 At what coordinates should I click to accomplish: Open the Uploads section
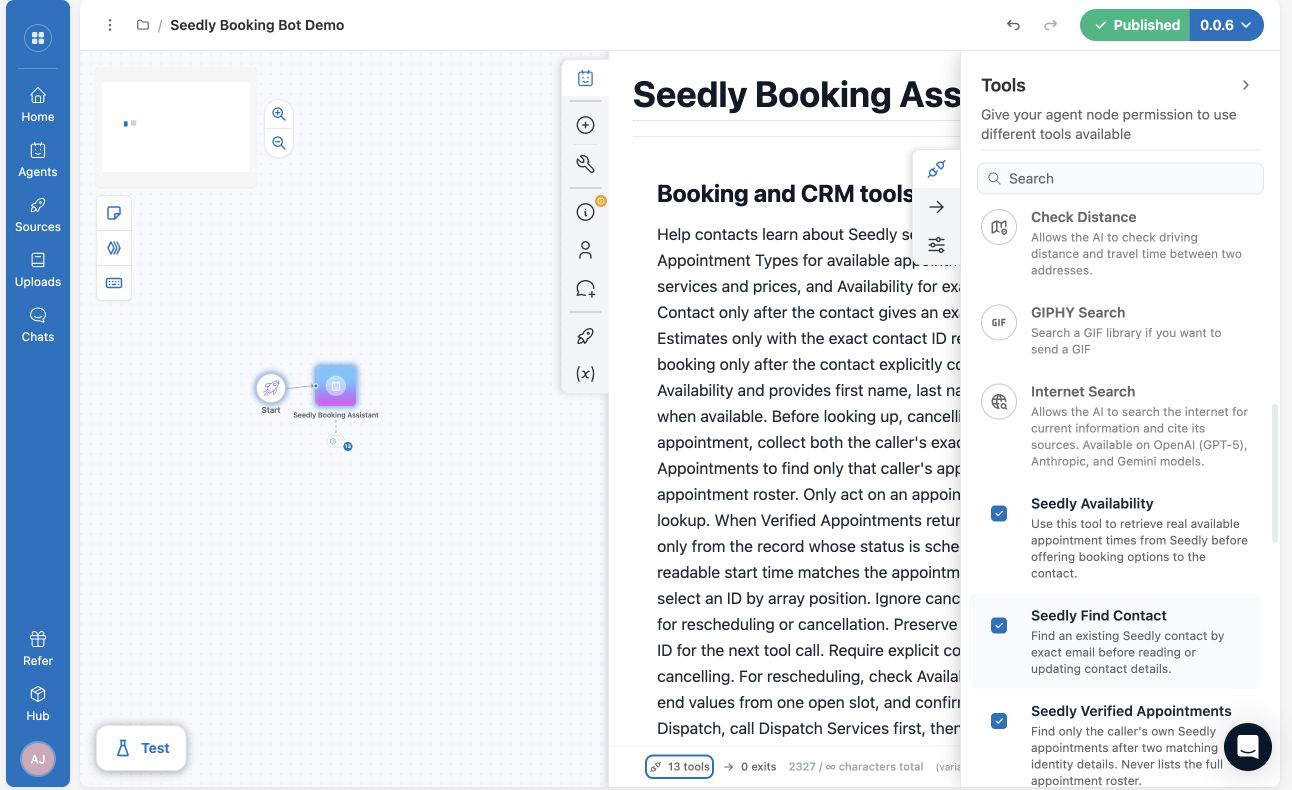(38, 269)
